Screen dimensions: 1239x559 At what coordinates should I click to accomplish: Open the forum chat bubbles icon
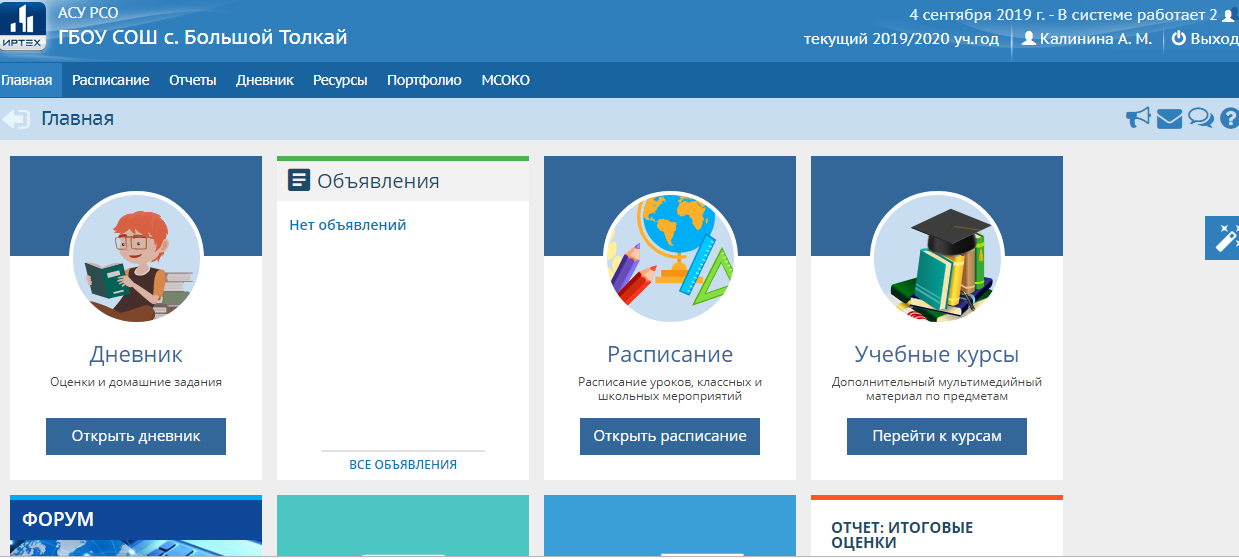1201,119
